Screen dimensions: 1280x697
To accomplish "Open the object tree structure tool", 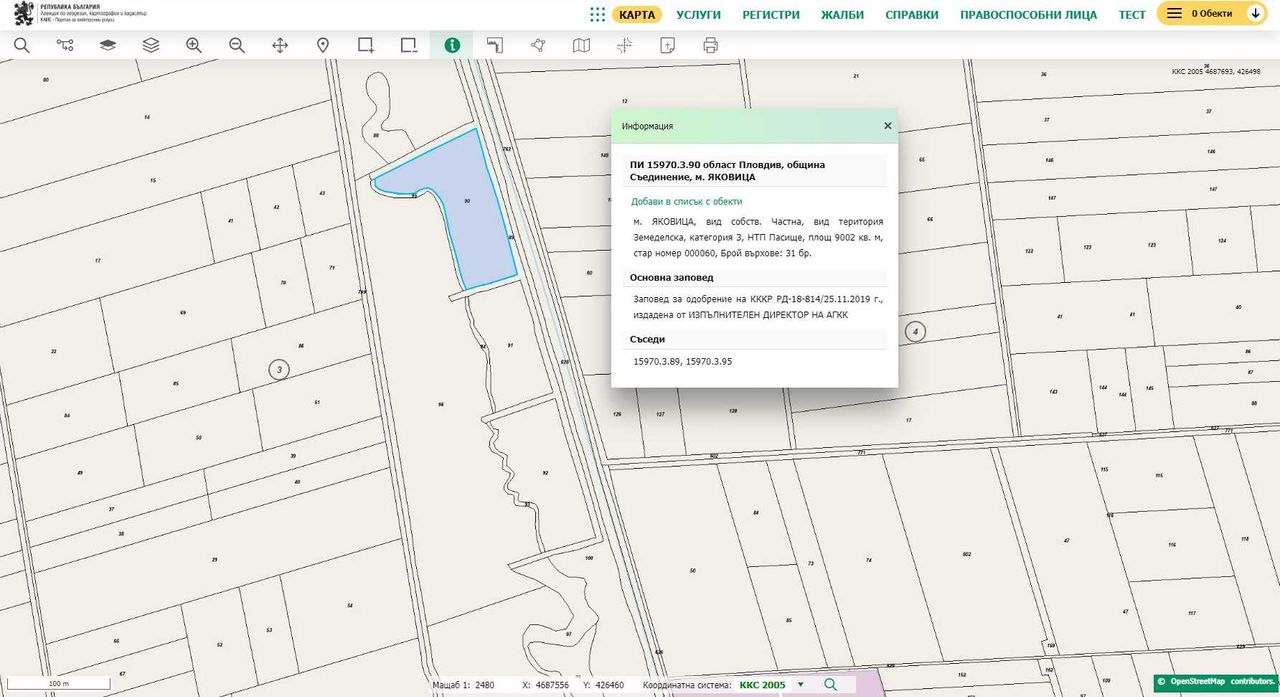I will tap(65, 45).
